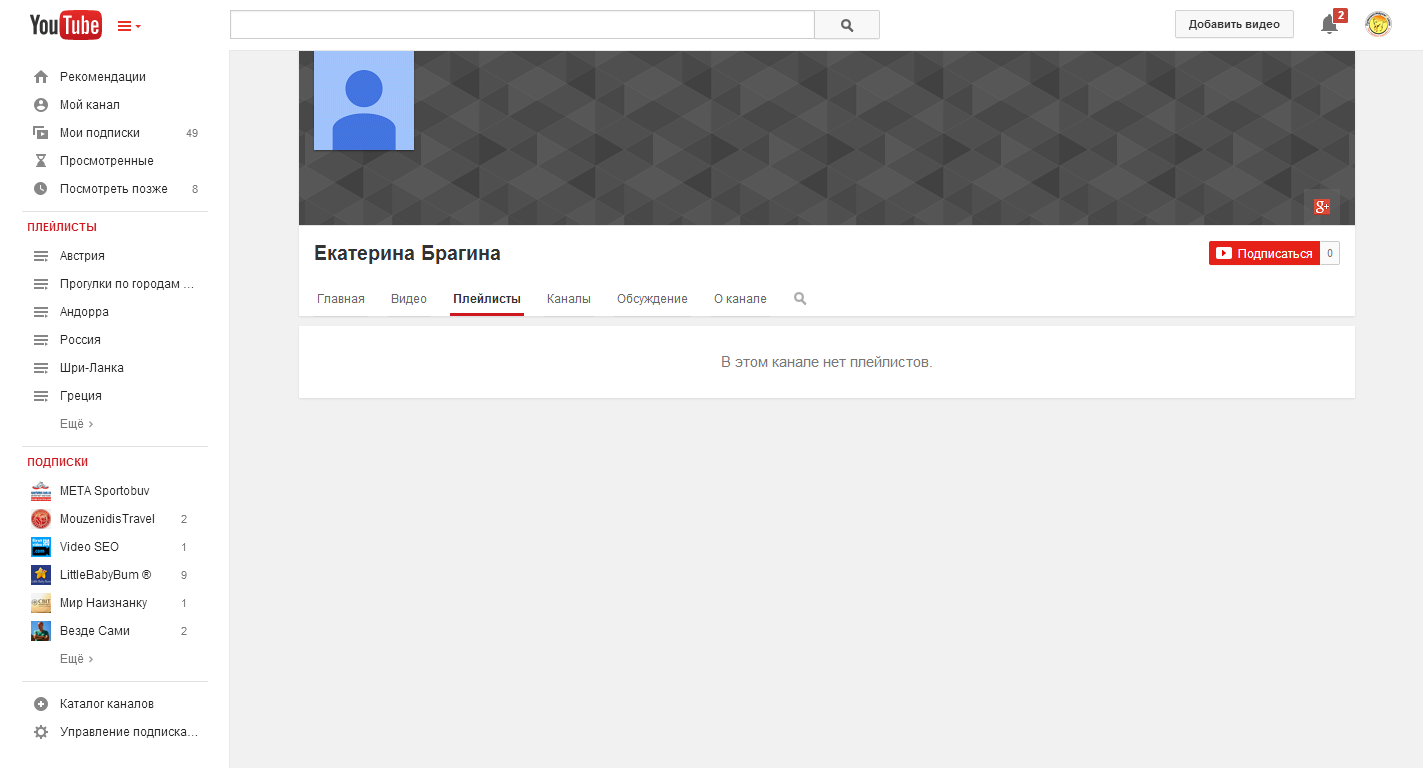Click the playlist icon beside Греция

click(x=41, y=396)
